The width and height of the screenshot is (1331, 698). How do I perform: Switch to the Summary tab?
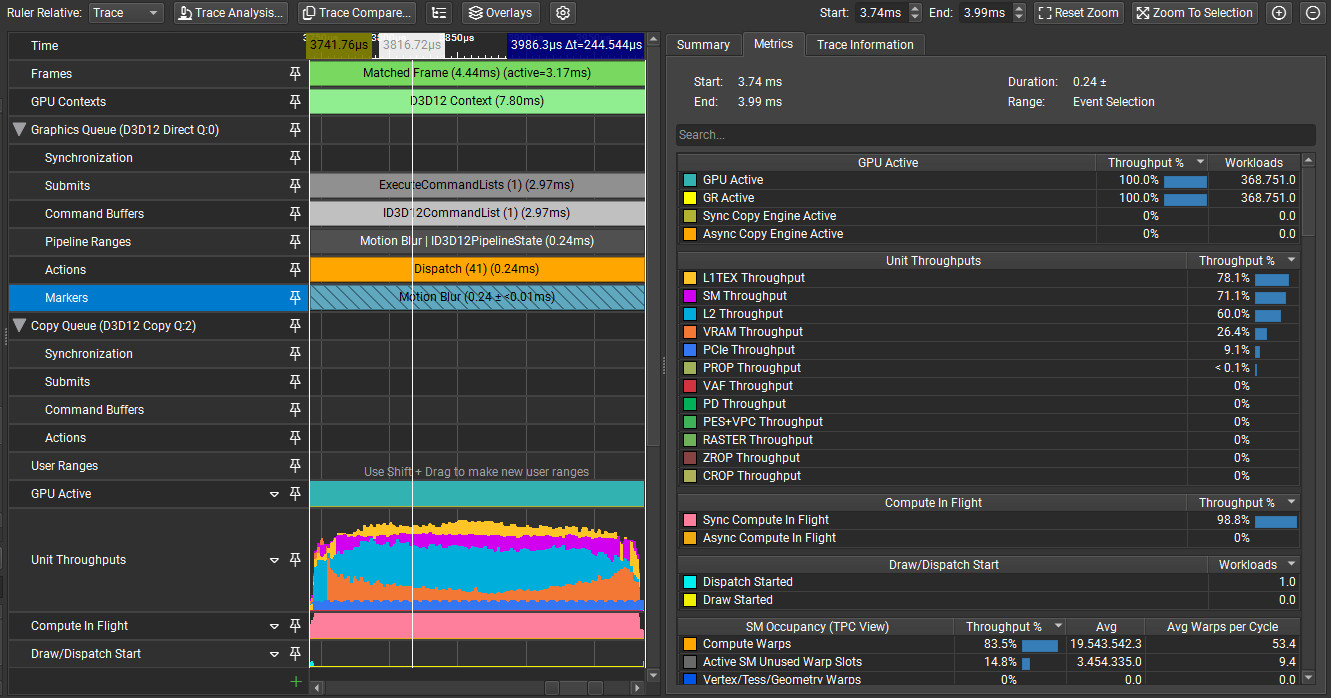pyautogui.click(x=703, y=45)
